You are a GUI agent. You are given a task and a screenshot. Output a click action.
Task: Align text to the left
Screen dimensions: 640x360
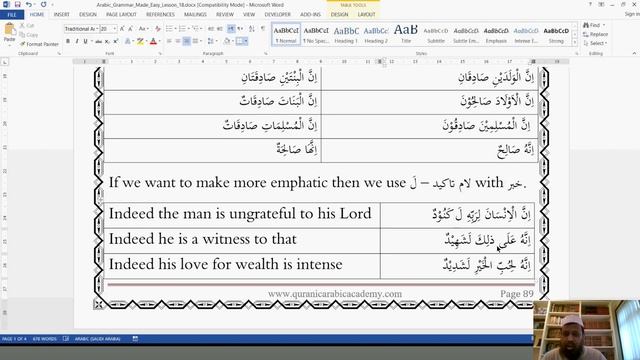169,41
